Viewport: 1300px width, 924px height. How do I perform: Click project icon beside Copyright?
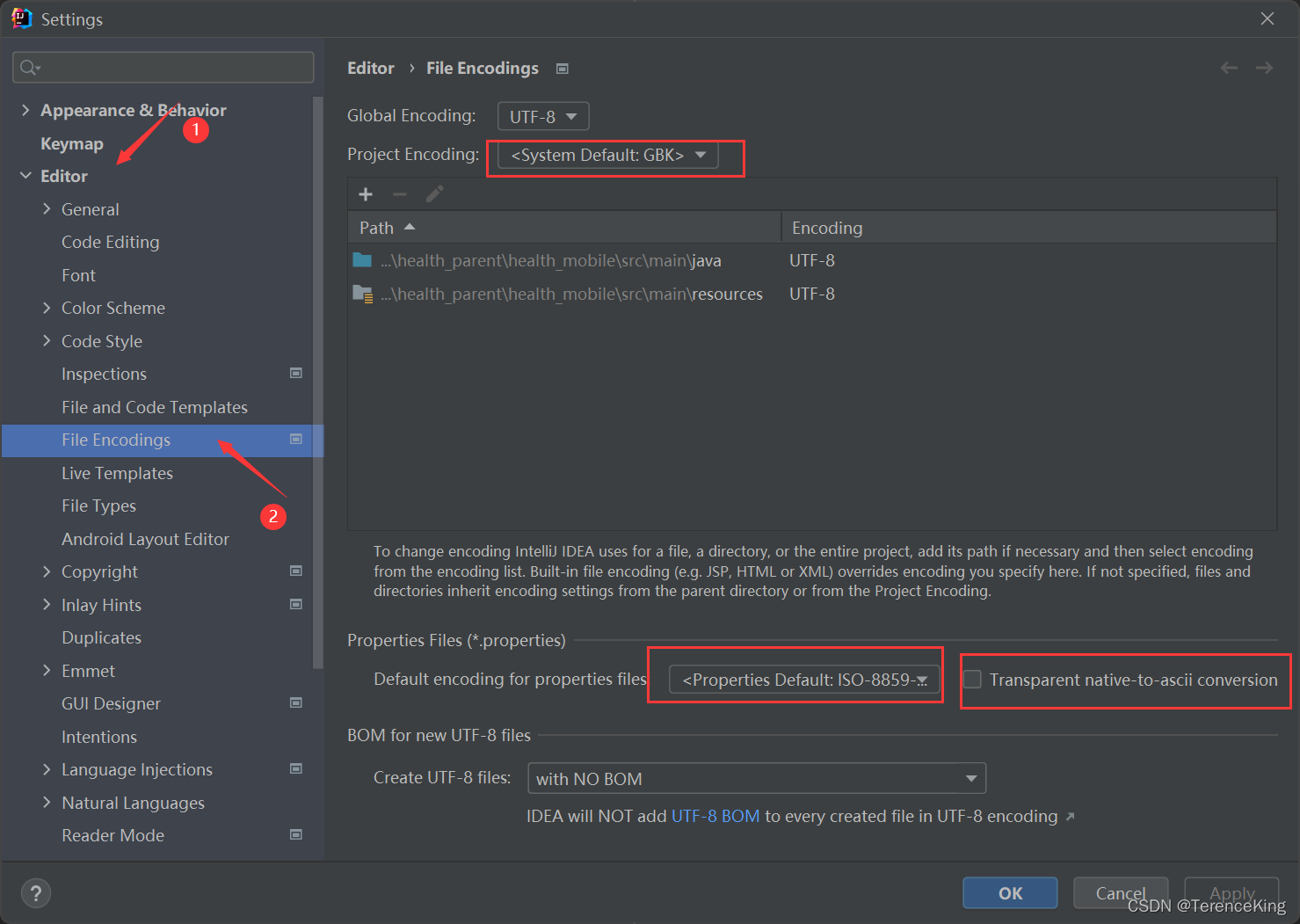[296, 571]
